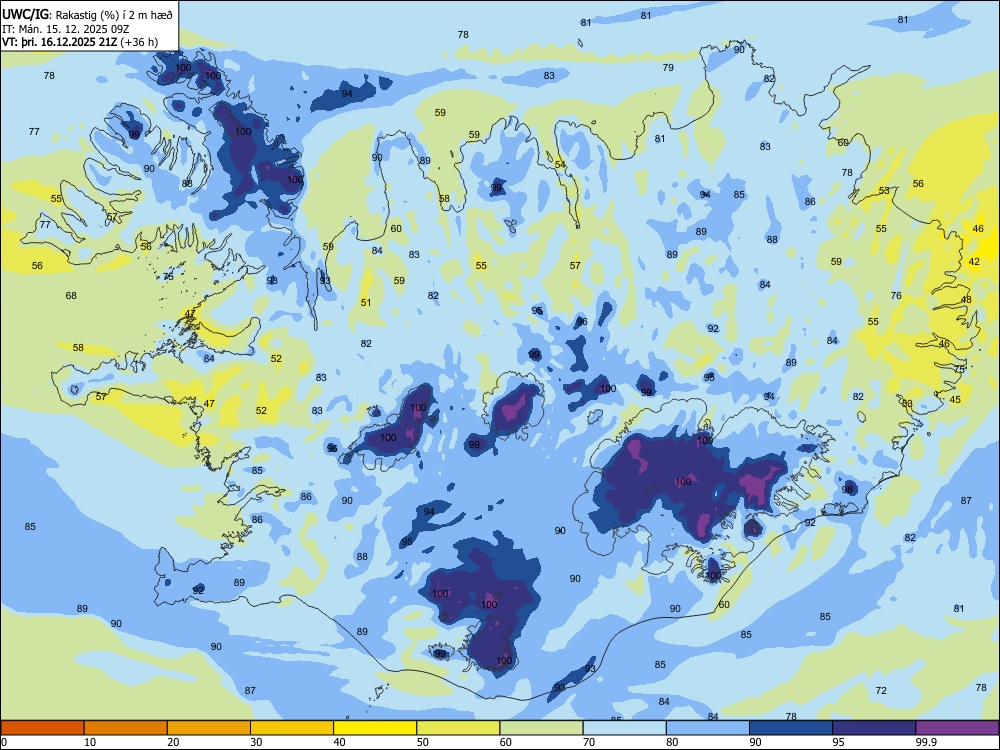
Task: Click the 40–50% bright yellow legend swatch
Action: (375, 728)
